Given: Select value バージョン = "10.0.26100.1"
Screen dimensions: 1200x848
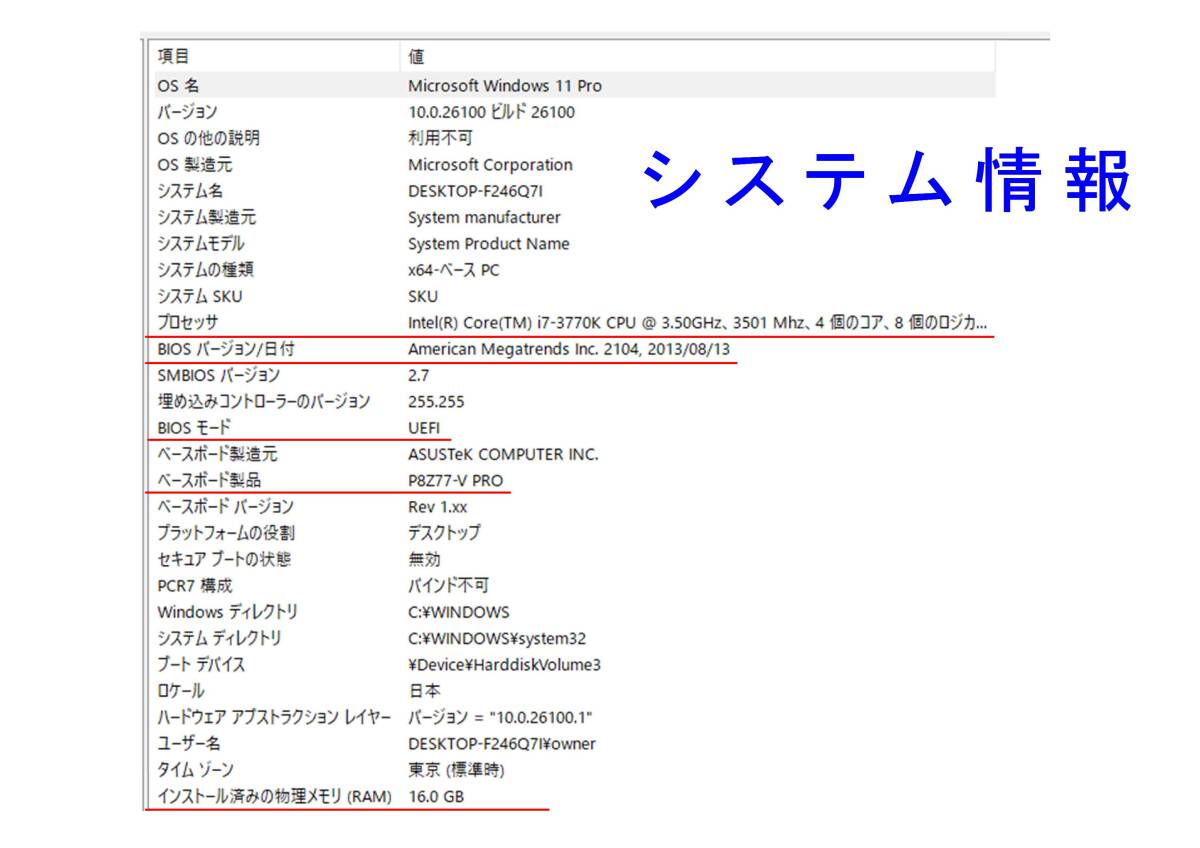Looking at the screenshot, I should tap(500, 717).
